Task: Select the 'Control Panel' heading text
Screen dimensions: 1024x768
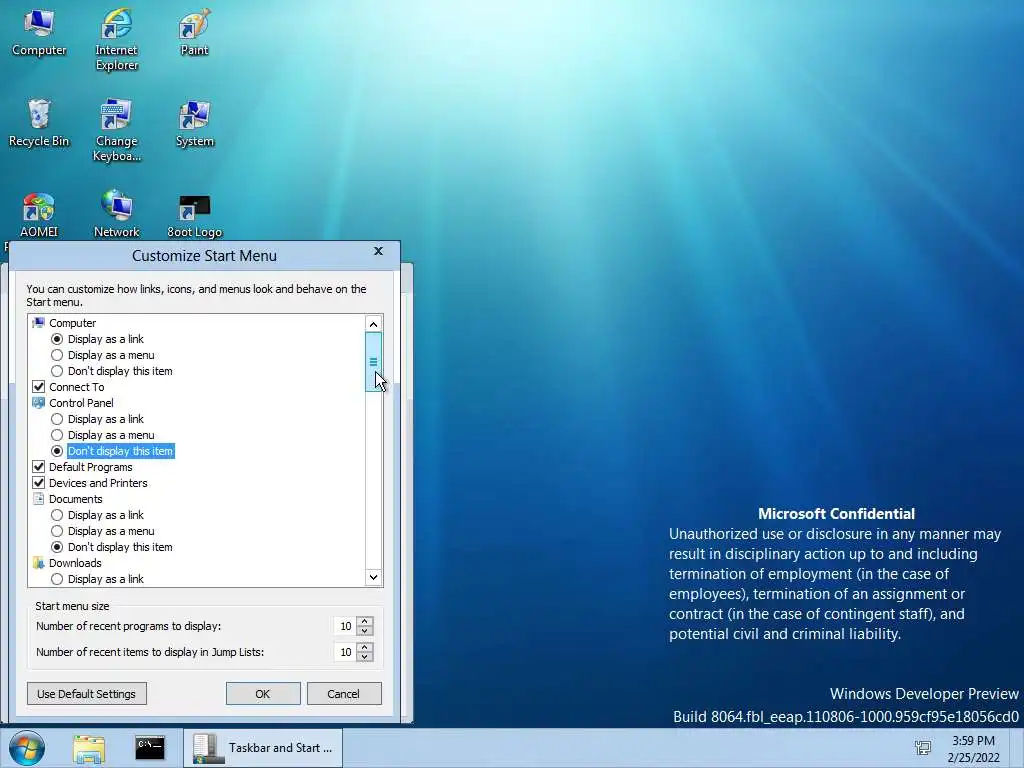Action: click(81, 403)
